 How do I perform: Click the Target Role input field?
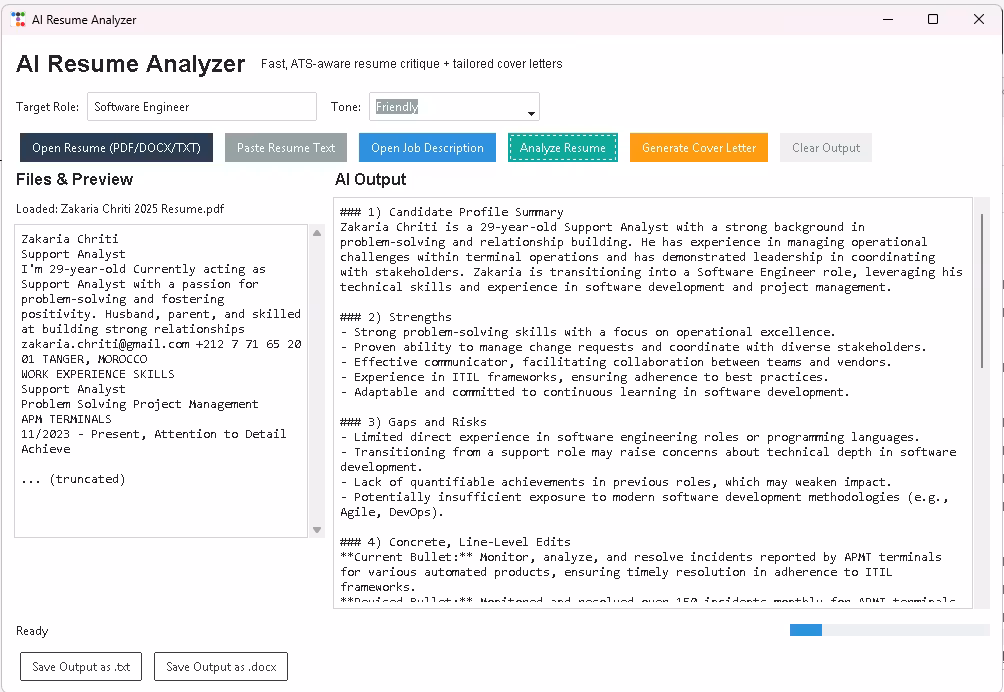coord(202,107)
